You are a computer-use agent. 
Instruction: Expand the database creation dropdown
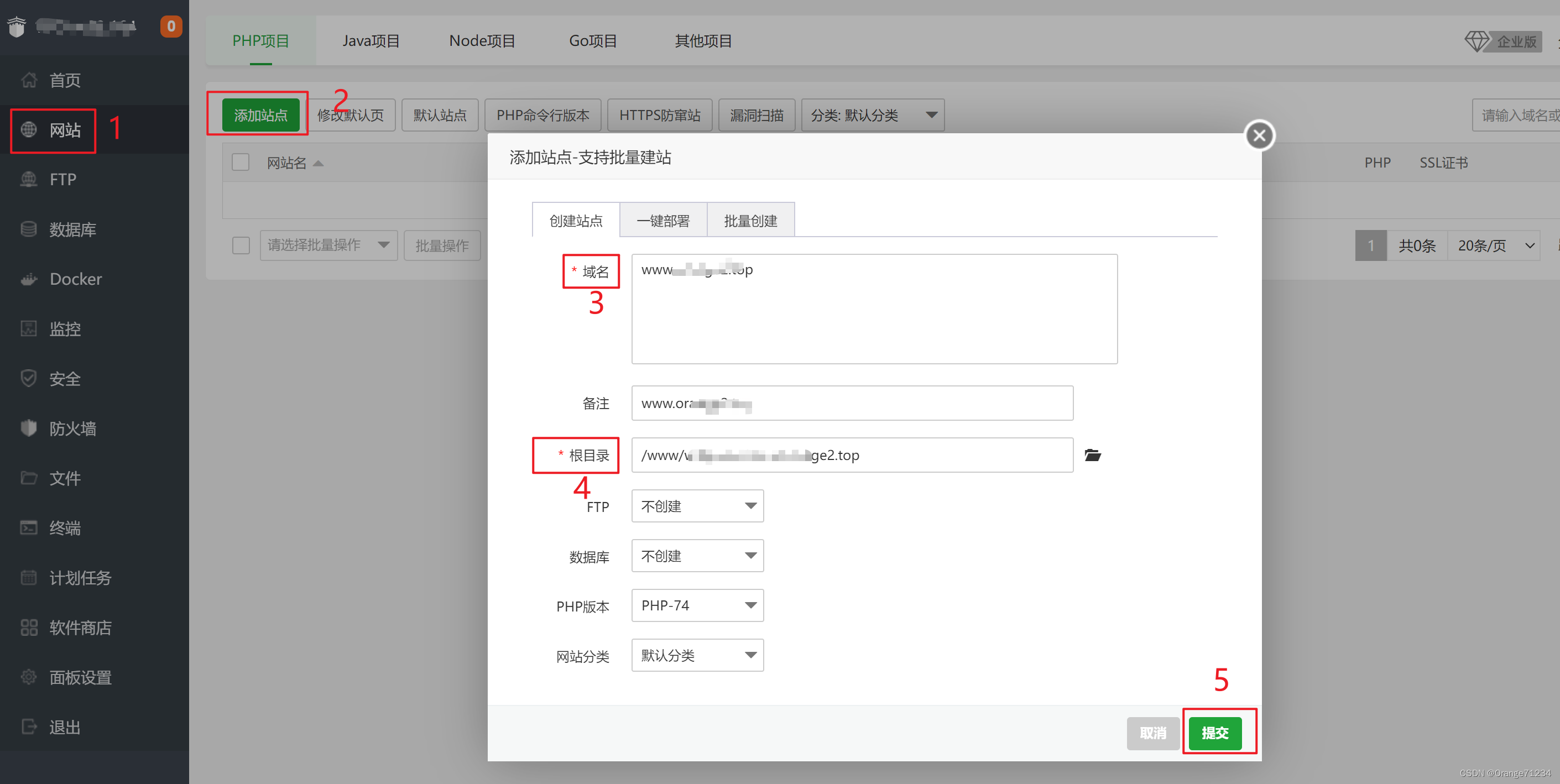[697, 556]
